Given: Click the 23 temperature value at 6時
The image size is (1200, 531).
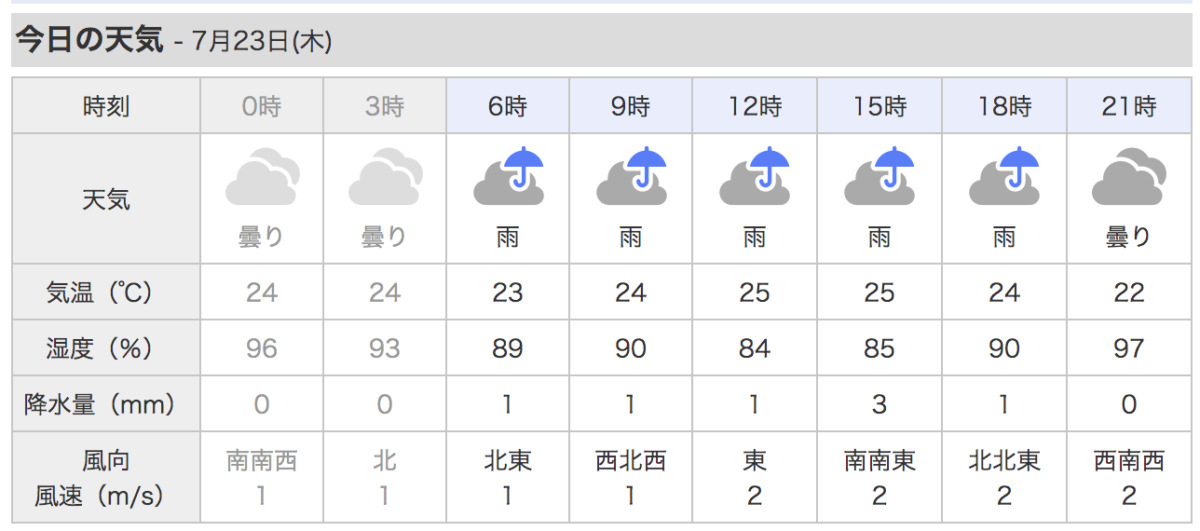Looking at the screenshot, I should [x=508, y=292].
